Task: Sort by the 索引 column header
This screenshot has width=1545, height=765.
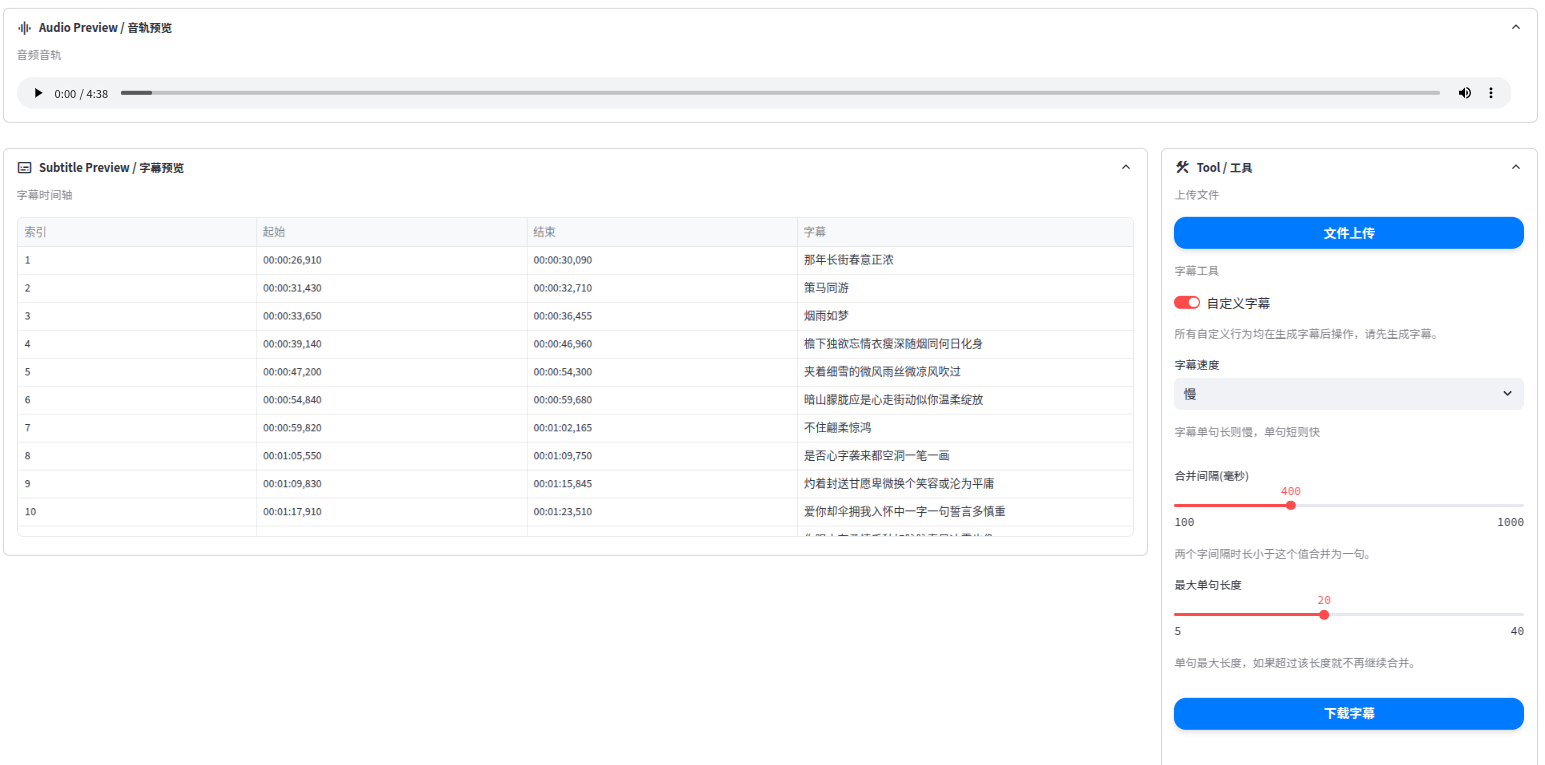Action: [x=36, y=232]
